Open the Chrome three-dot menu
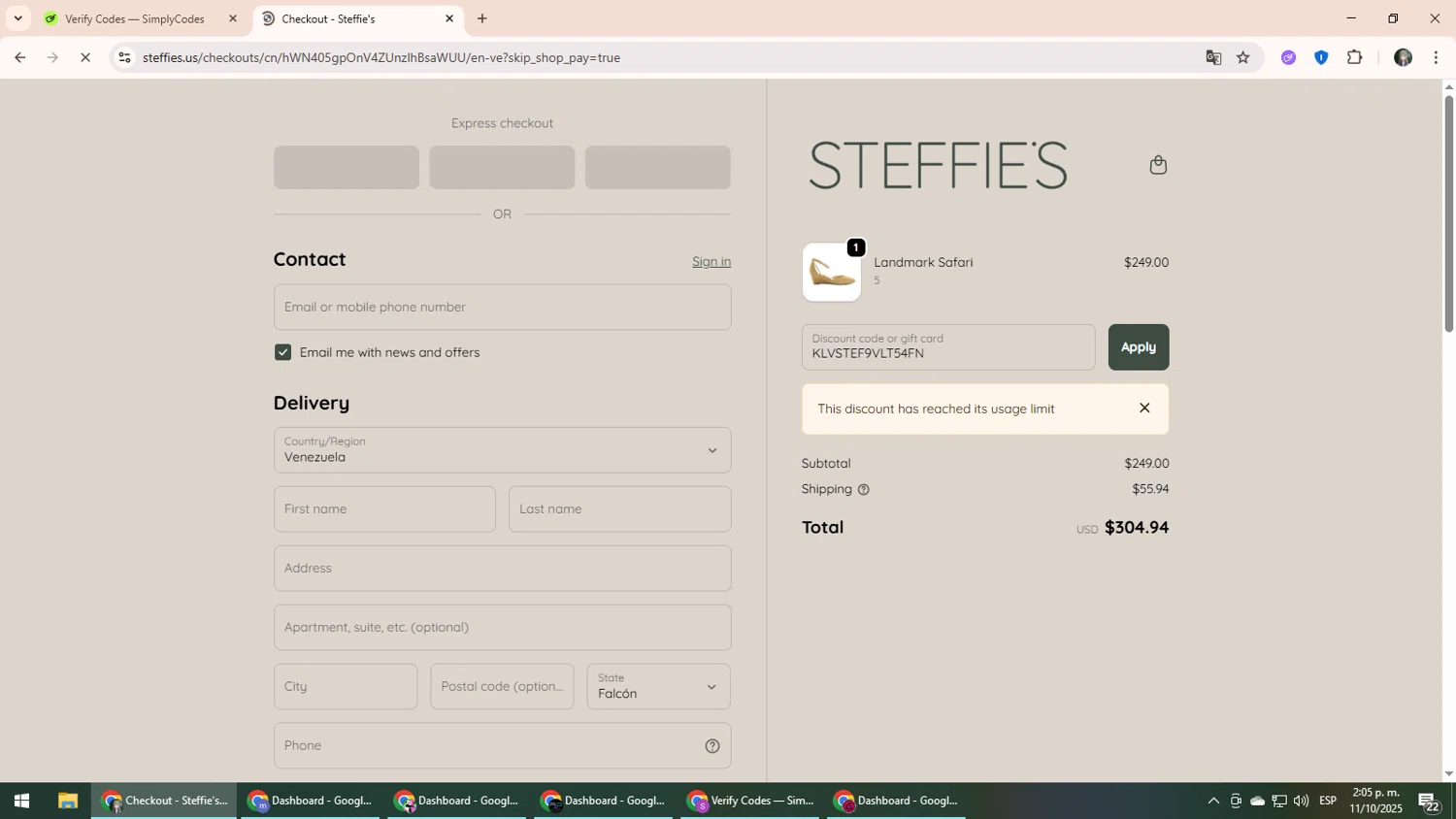Screen dimensions: 1456x819 [x=1436, y=58]
